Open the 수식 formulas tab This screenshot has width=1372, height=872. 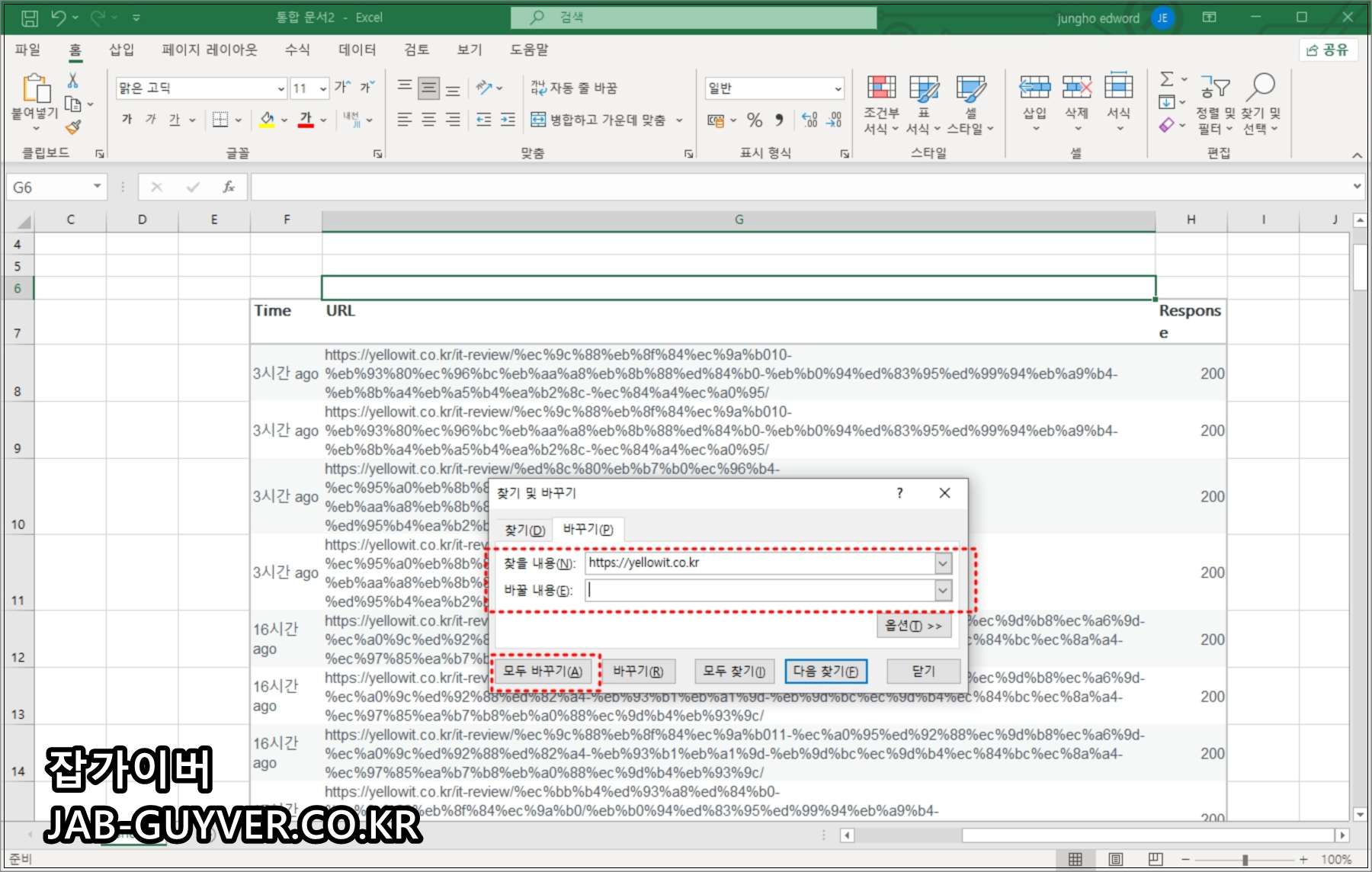[x=297, y=50]
